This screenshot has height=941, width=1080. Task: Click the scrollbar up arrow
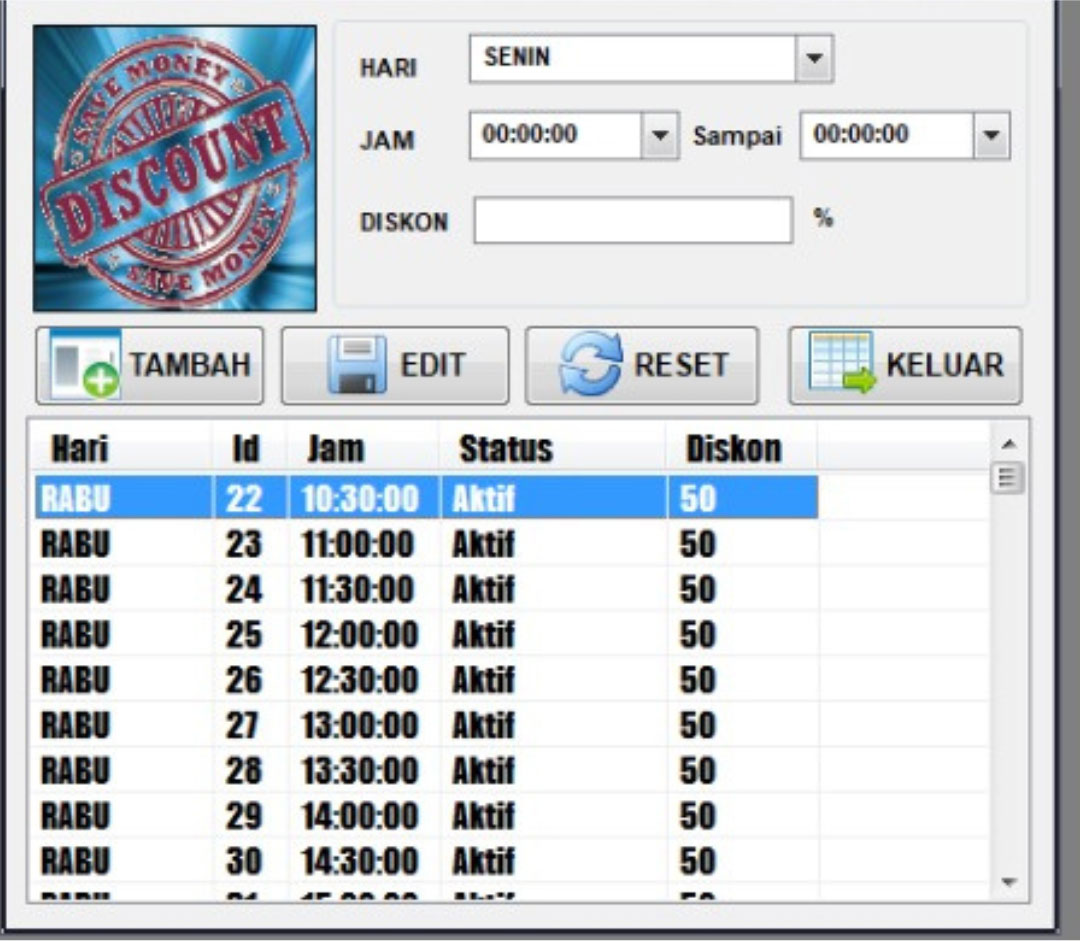pos(1008,444)
